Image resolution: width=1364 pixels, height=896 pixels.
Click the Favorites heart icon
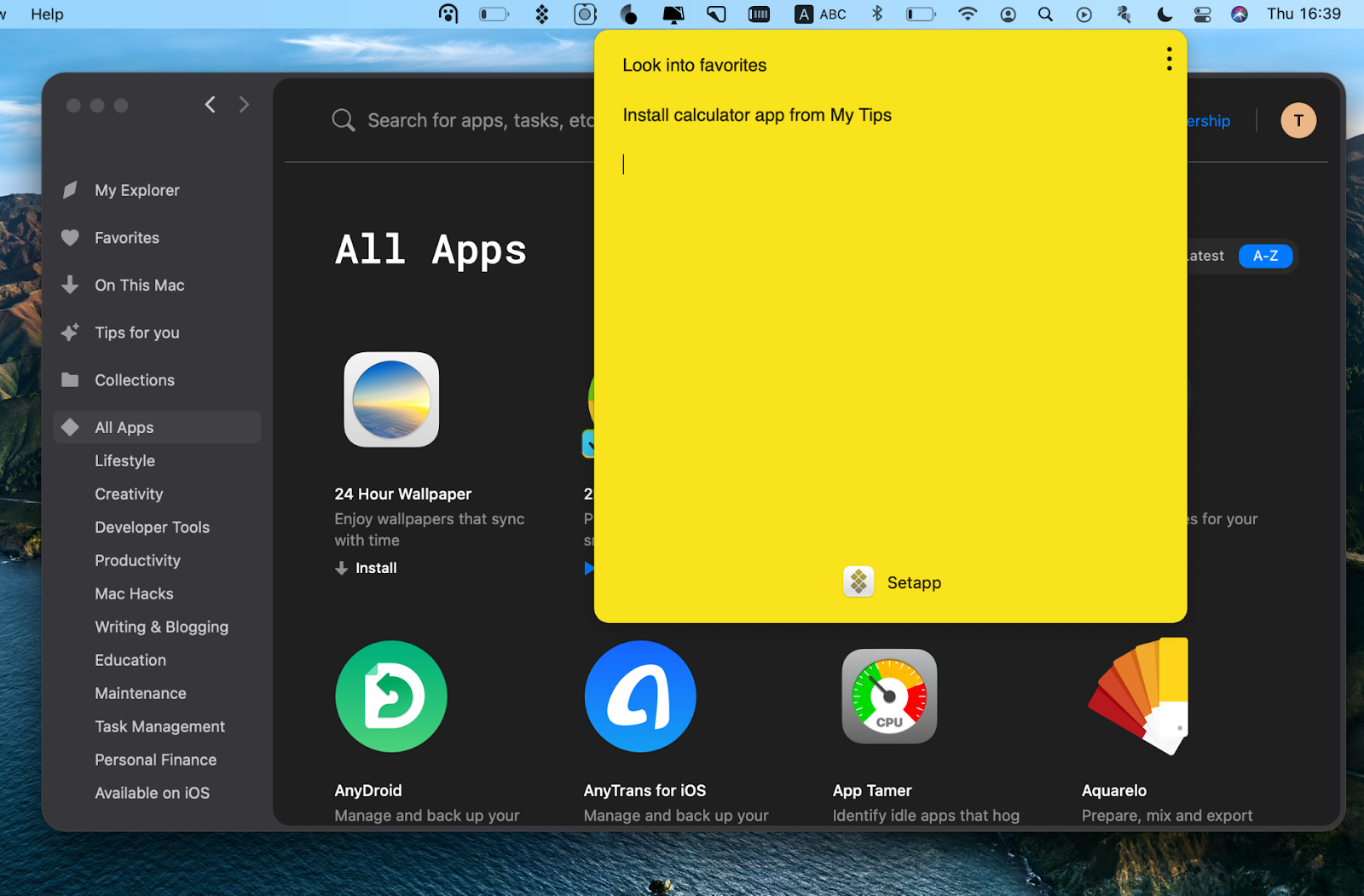pos(71,238)
